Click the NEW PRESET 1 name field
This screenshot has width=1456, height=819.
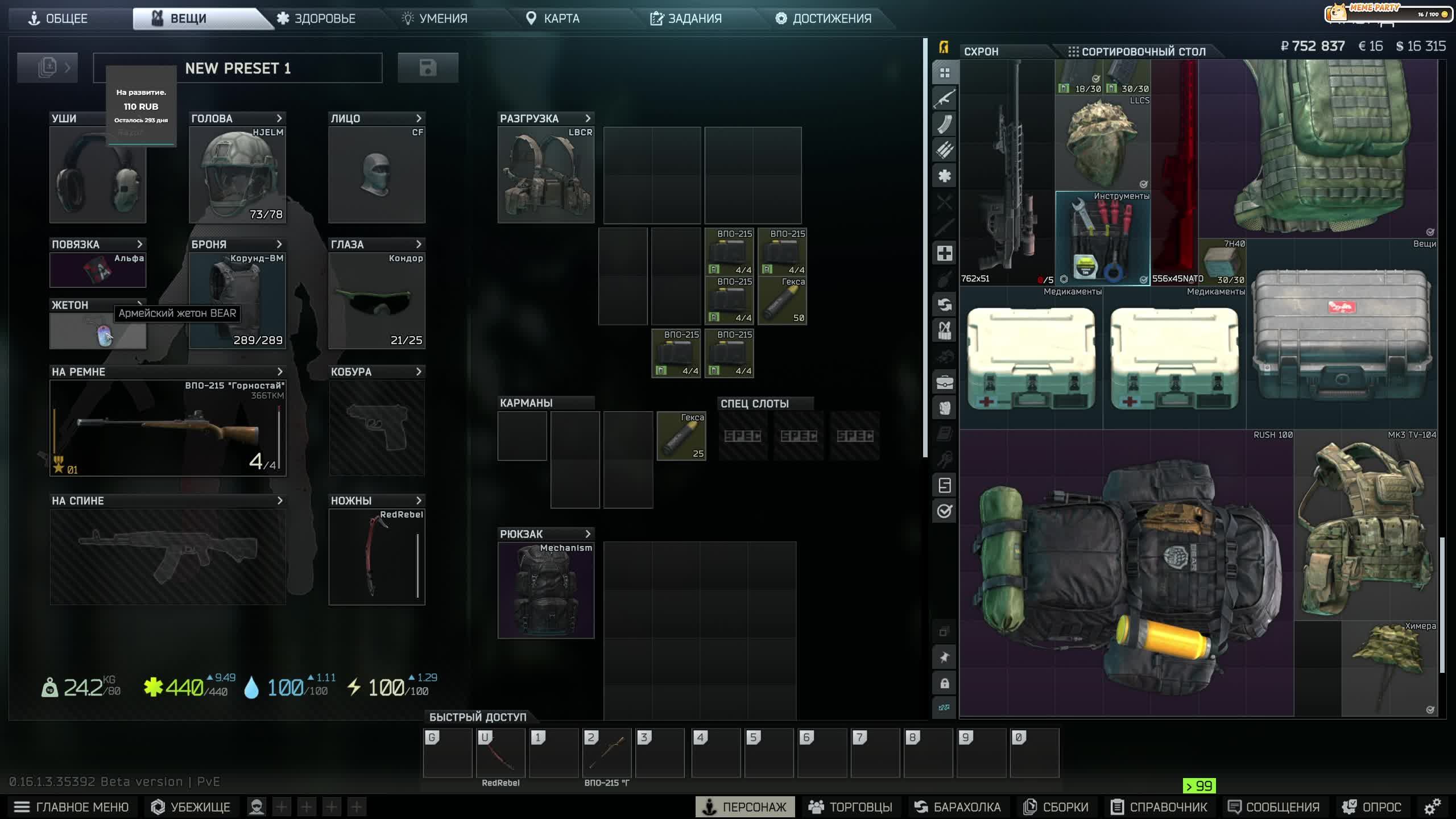238,68
